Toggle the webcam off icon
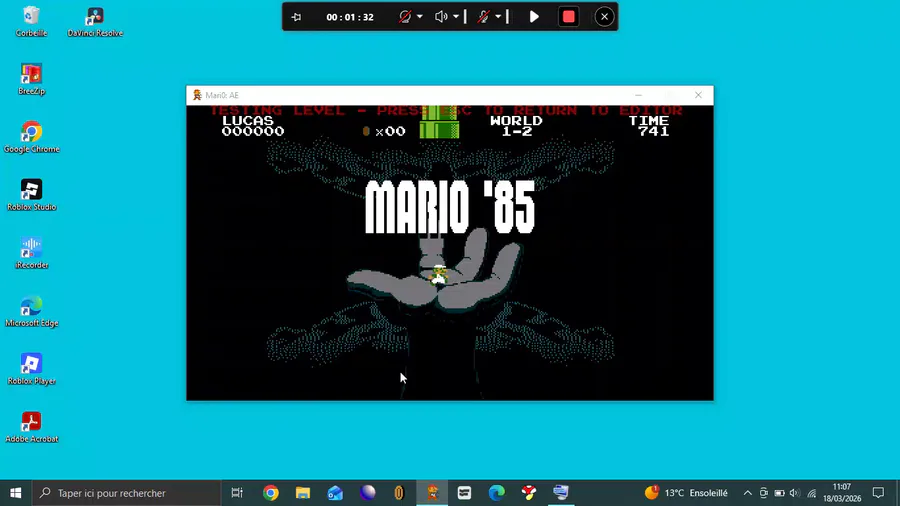The width and height of the screenshot is (900, 506). tap(405, 17)
